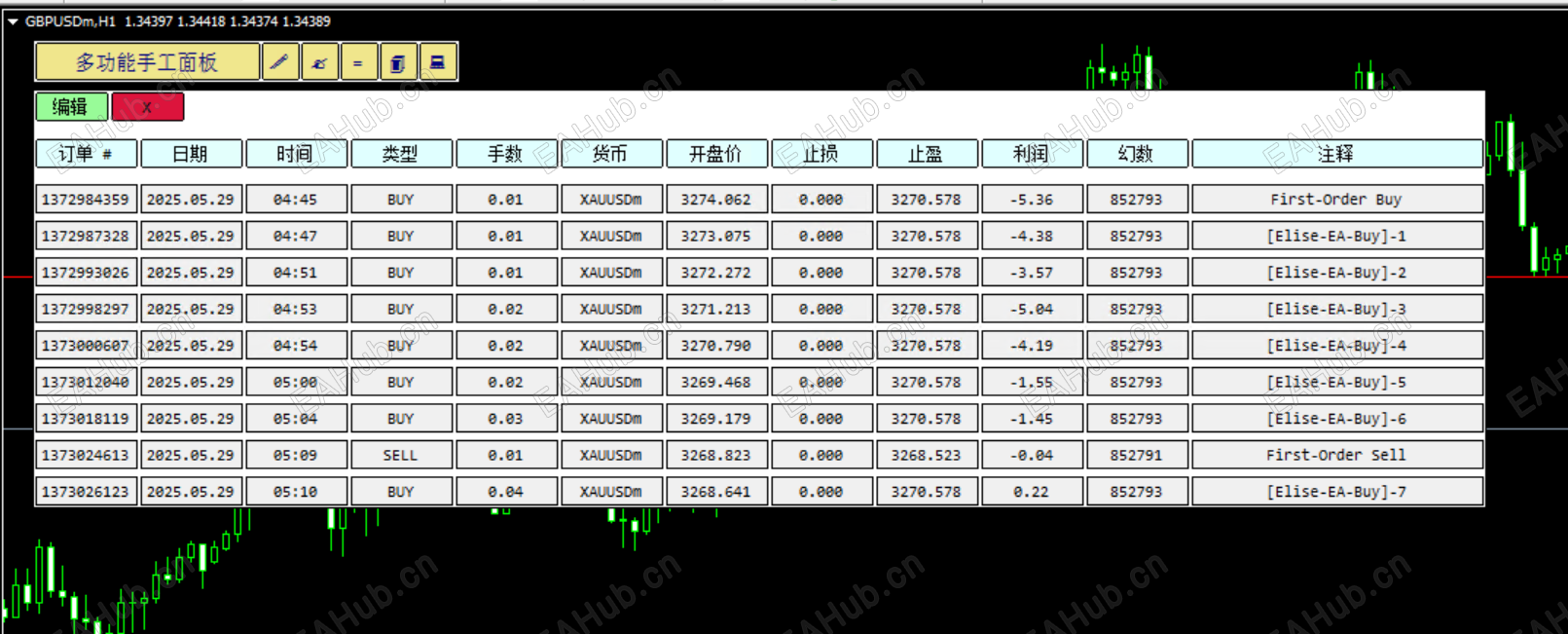Click the 类型 column header
This screenshot has width=1568, height=634.
point(401,154)
